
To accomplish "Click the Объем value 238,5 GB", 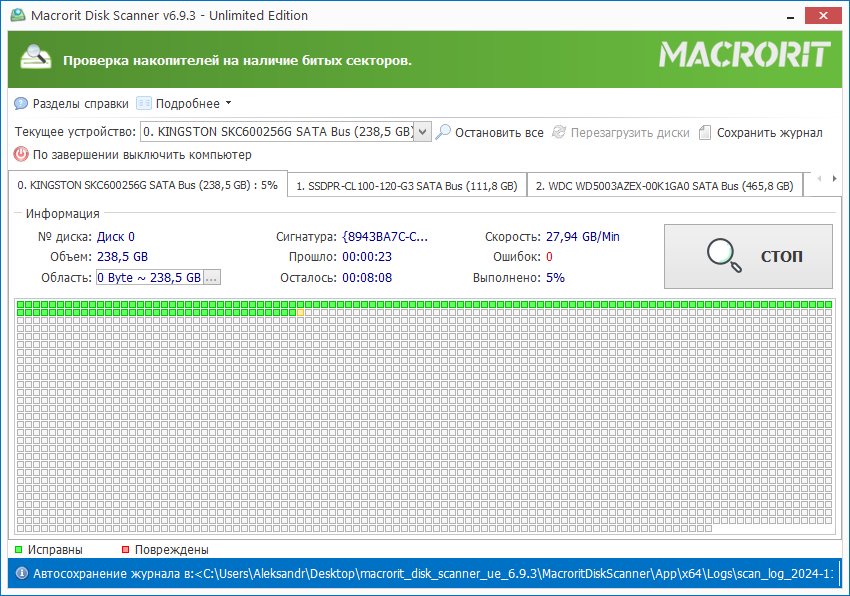I will pos(123,257).
